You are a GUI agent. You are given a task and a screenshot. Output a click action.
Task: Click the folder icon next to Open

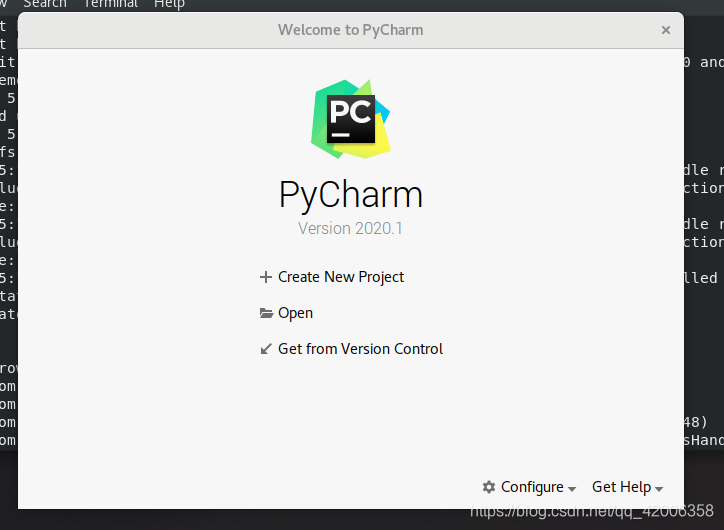tap(266, 313)
